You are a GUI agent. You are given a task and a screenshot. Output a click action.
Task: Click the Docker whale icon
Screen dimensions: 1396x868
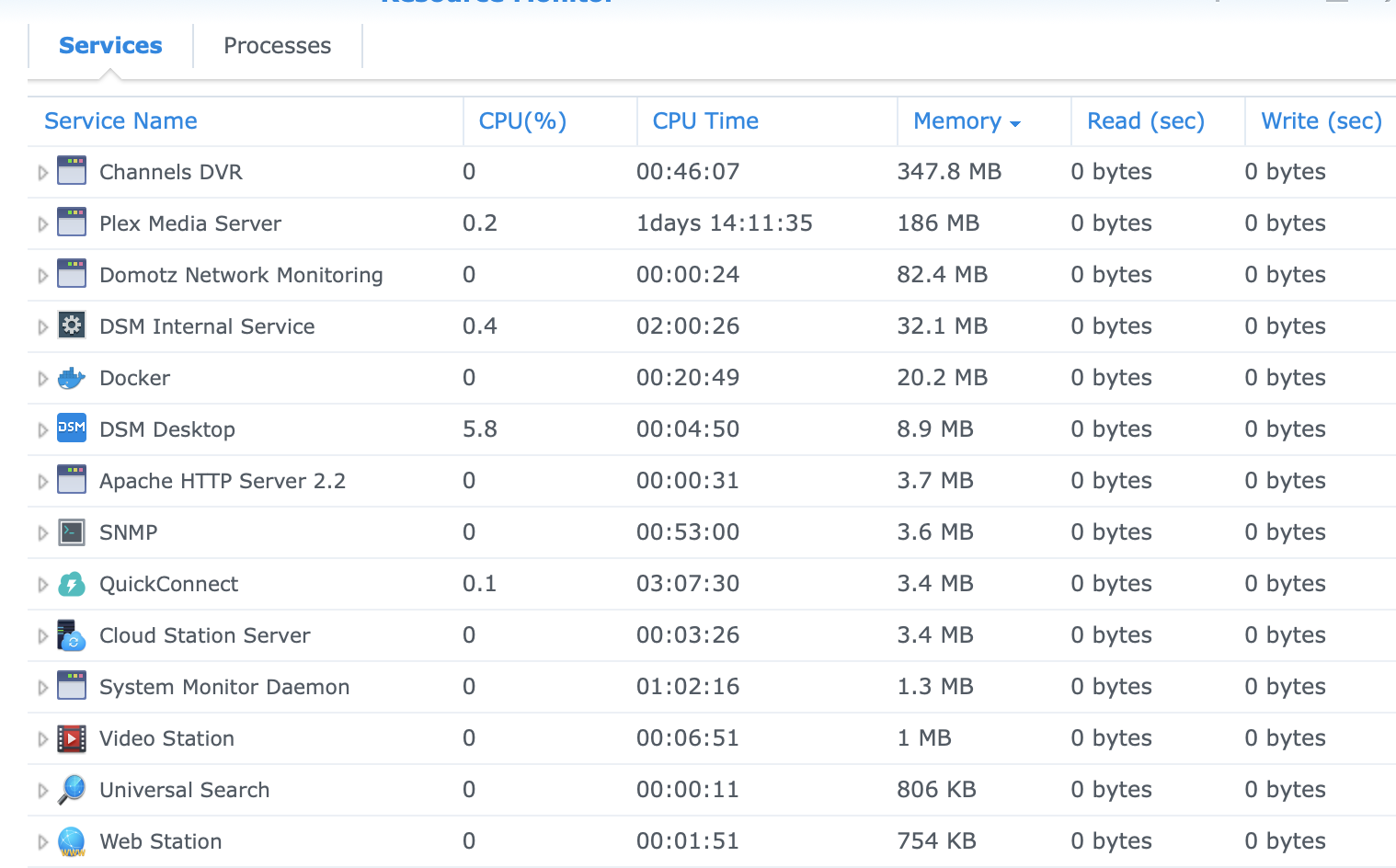72,378
